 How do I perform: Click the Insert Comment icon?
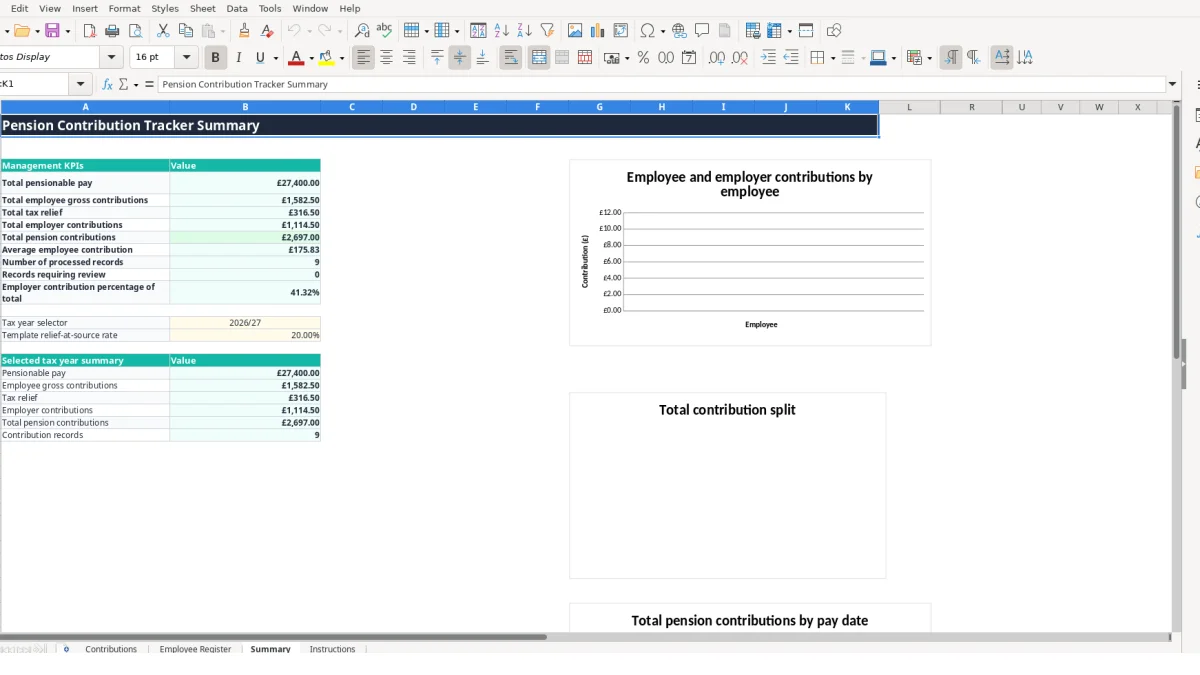coord(702,31)
